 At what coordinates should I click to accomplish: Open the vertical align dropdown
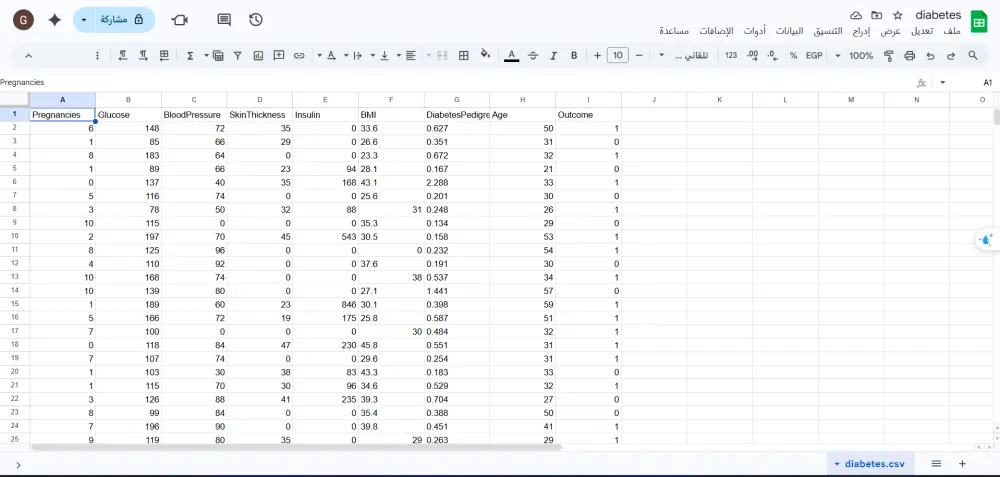point(379,55)
